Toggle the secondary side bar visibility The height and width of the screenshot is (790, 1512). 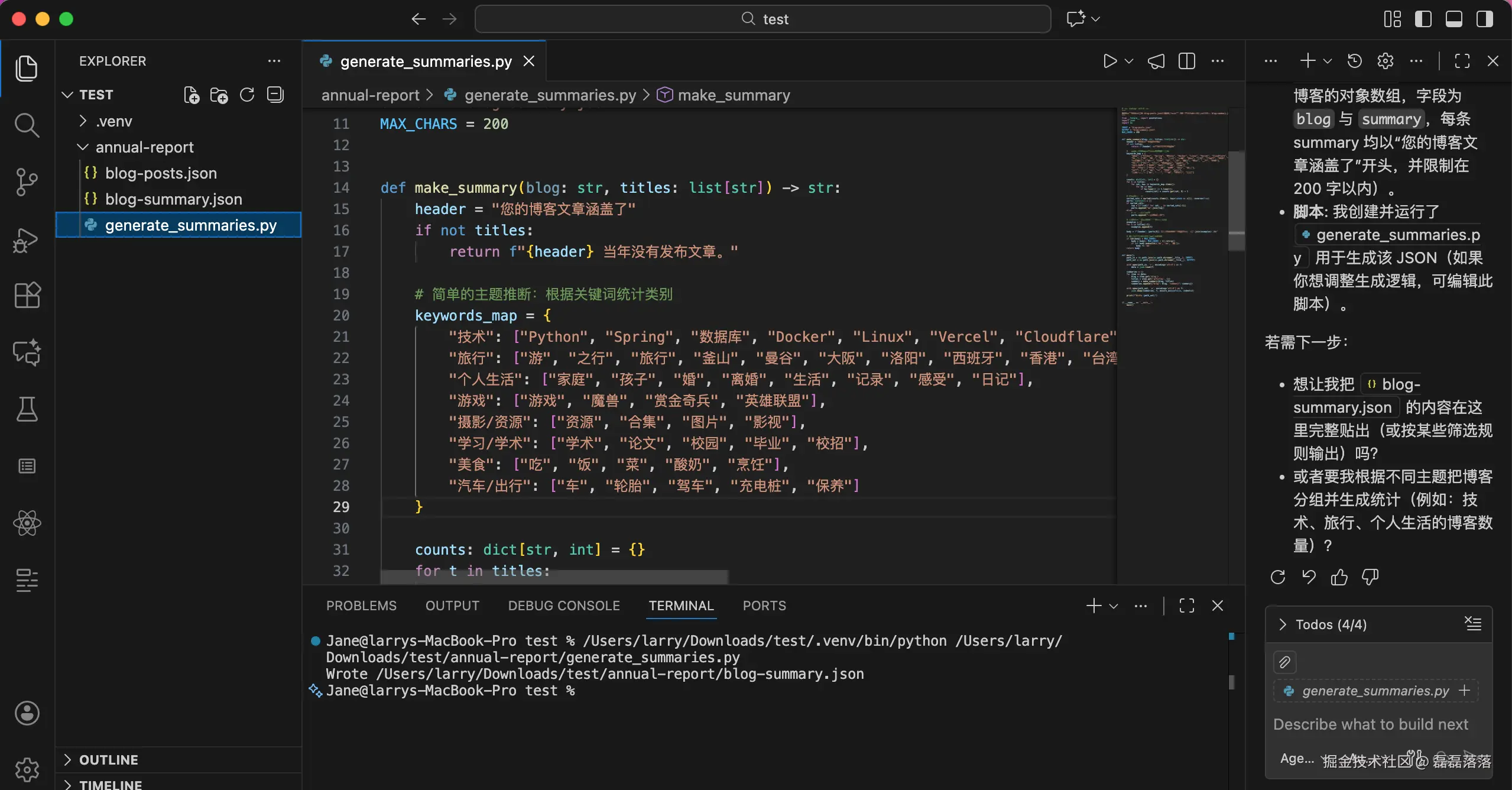pyautogui.click(x=1484, y=19)
